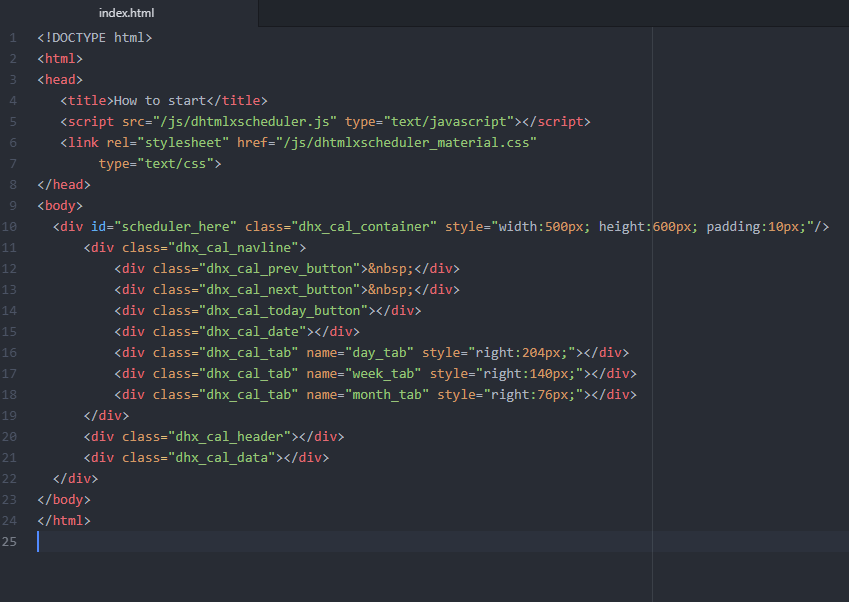The height and width of the screenshot is (602, 849).
Task: Click the dhx_cal_header class name
Action: point(230,436)
